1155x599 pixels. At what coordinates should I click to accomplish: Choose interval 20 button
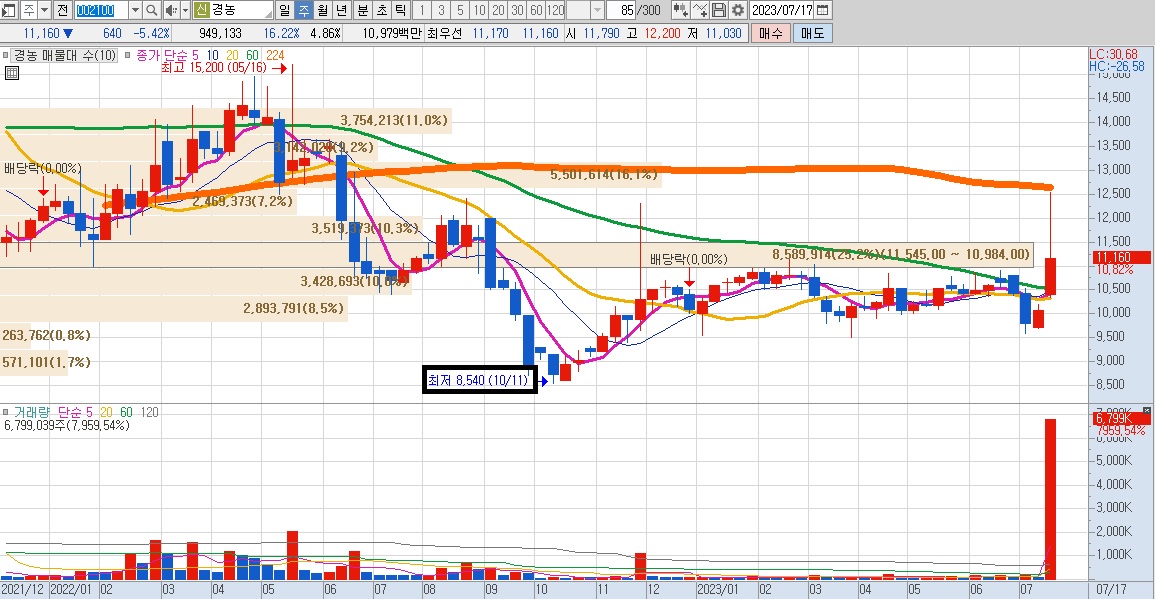(x=499, y=10)
